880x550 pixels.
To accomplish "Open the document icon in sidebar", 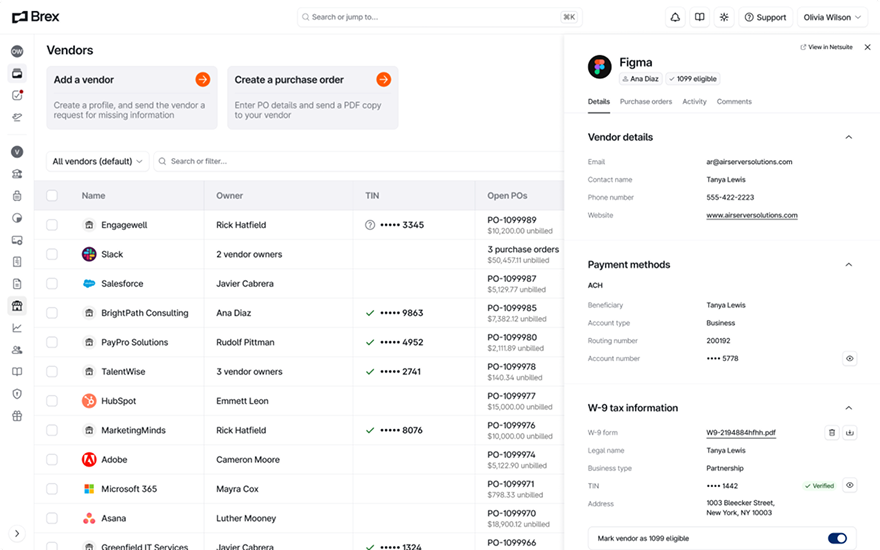I will click(17, 284).
